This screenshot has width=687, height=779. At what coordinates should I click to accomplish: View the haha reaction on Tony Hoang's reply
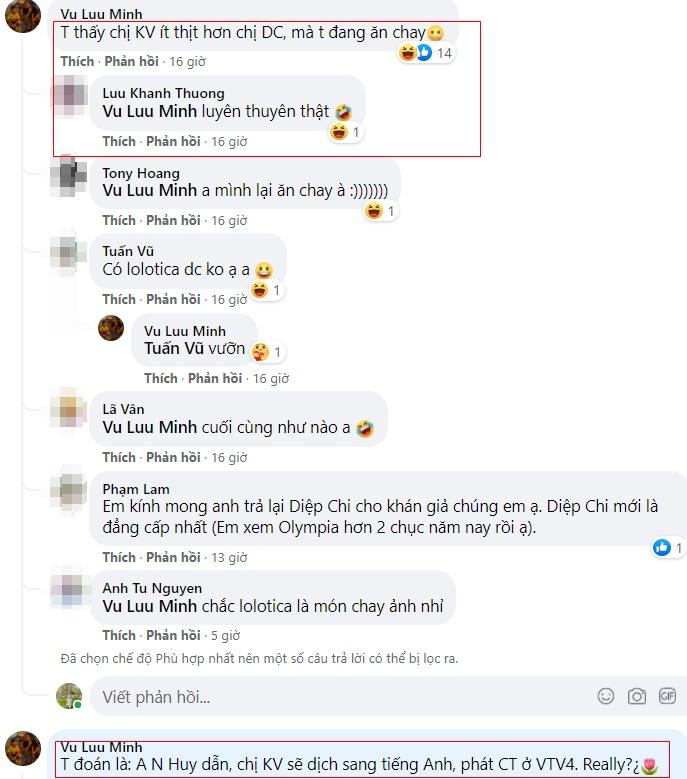point(381,211)
